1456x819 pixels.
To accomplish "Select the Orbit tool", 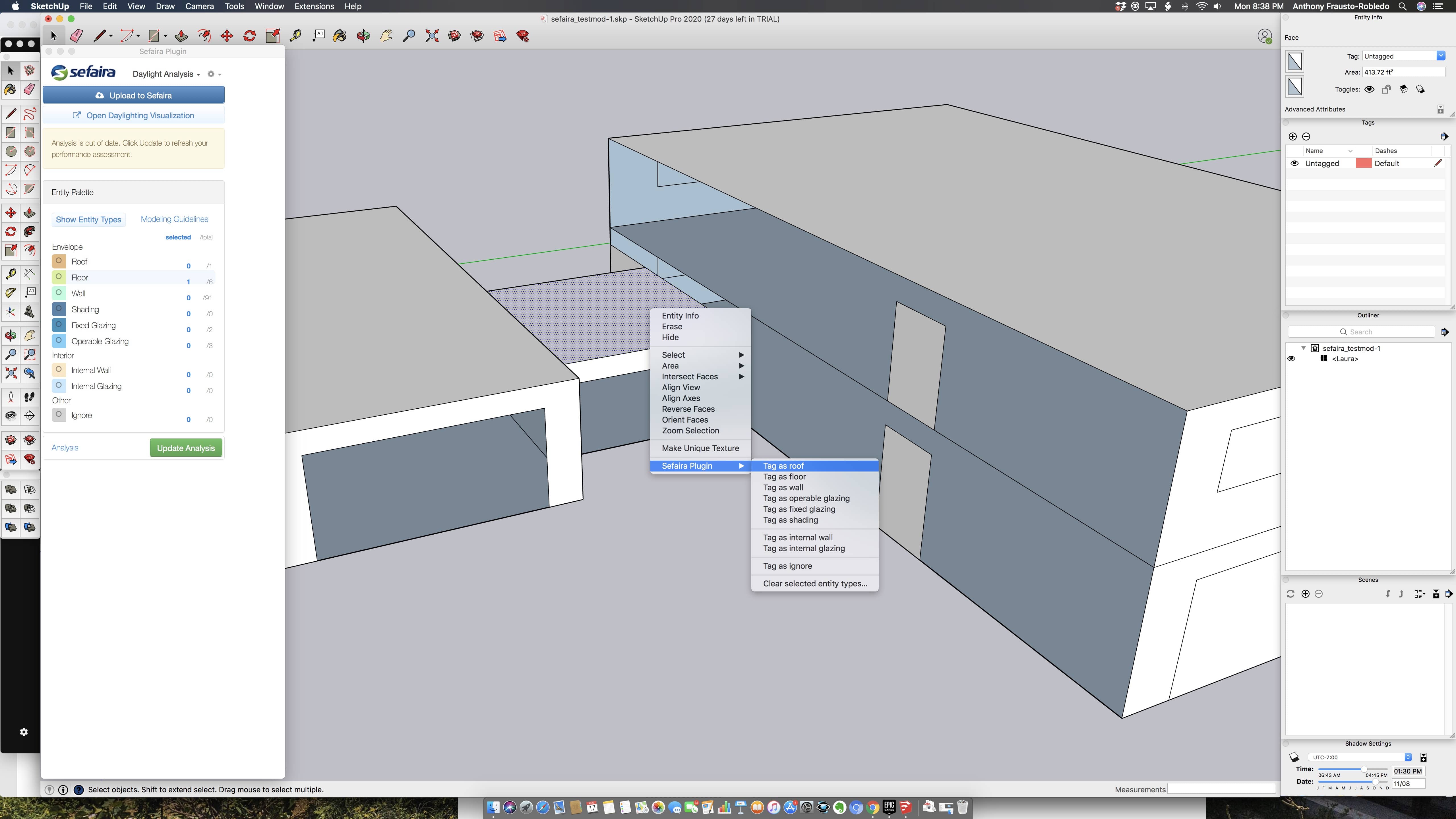I will [x=363, y=36].
